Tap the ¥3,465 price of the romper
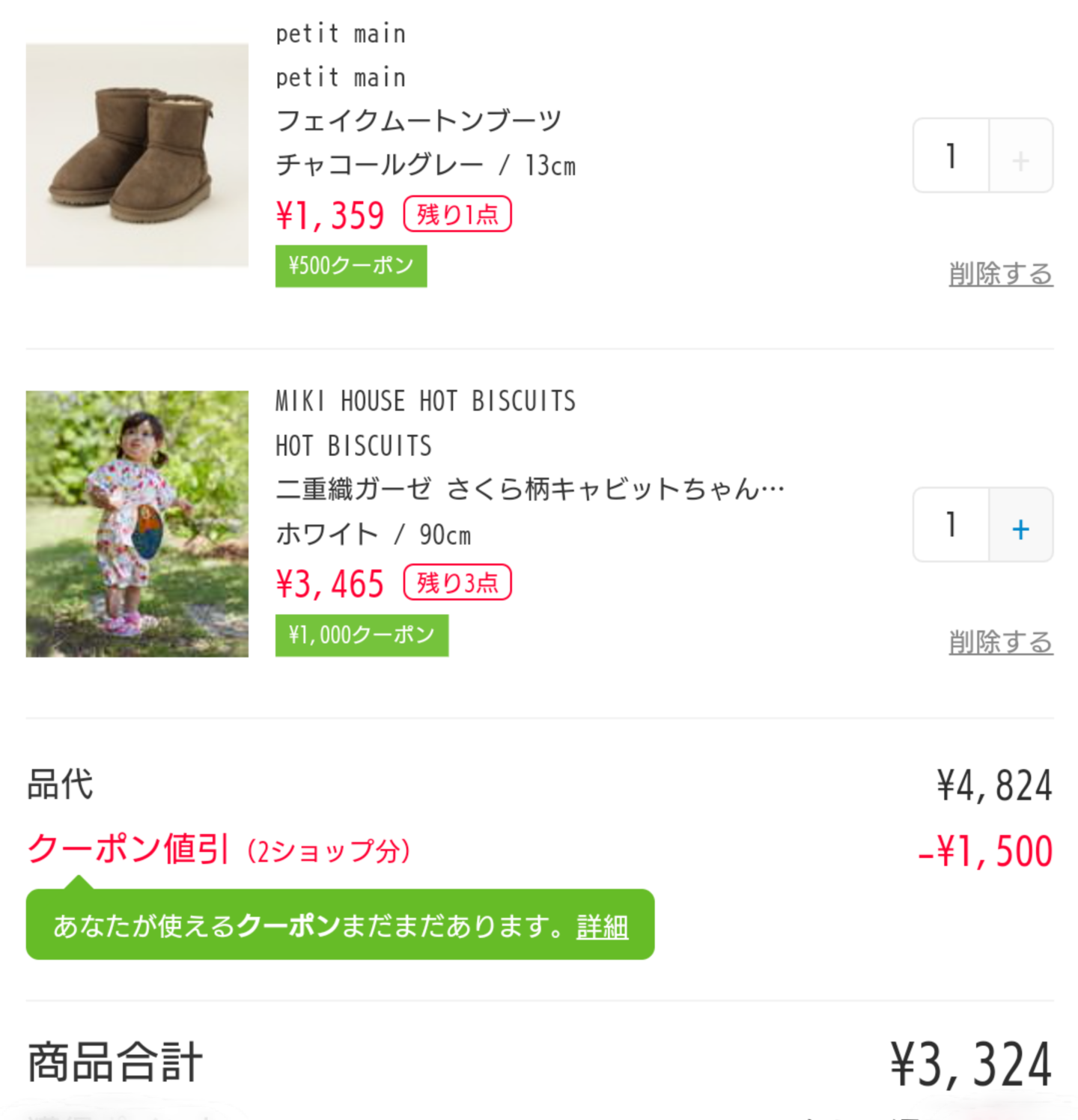This screenshot has height=1120, width=1078. [x=329, y=584]
